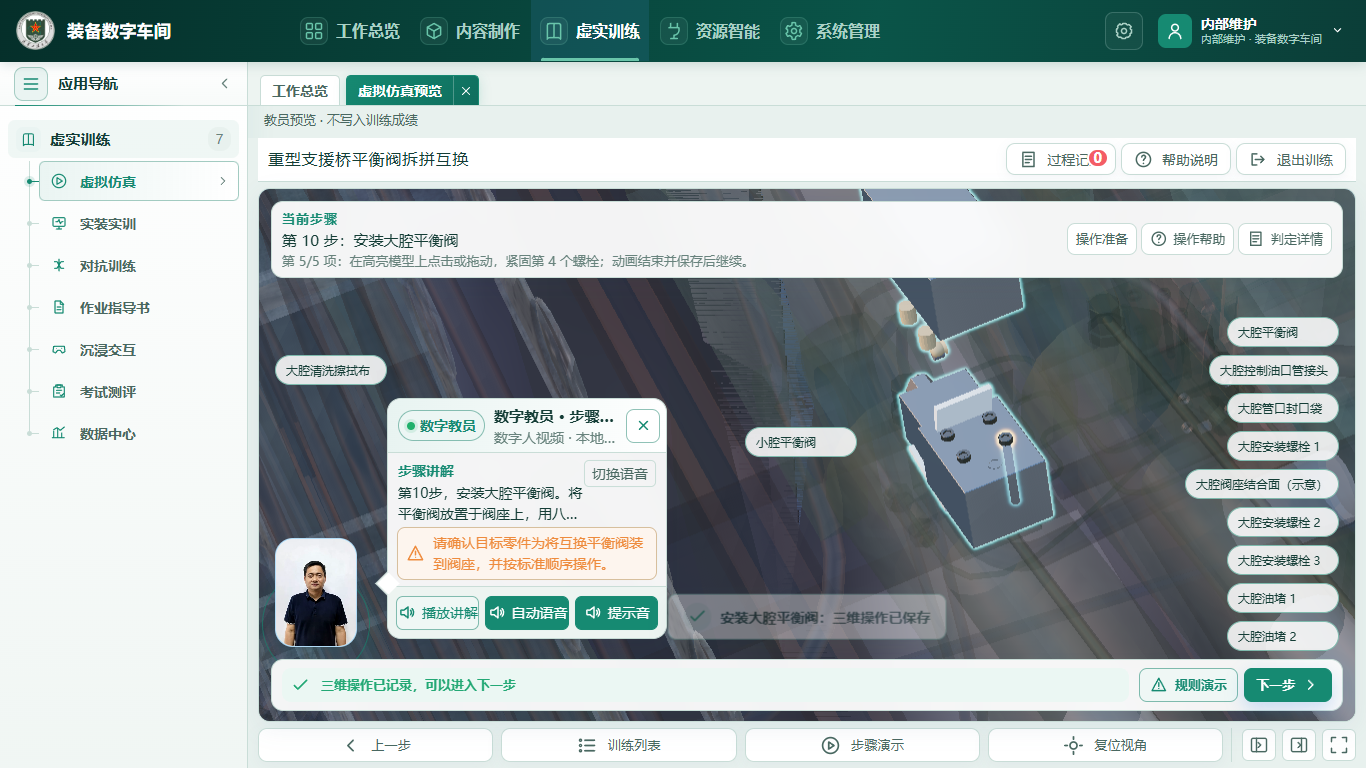Toggle 自动语音 auto voice
The height and width of the screenshot is (768, 1366).
[x=527, y=613]
